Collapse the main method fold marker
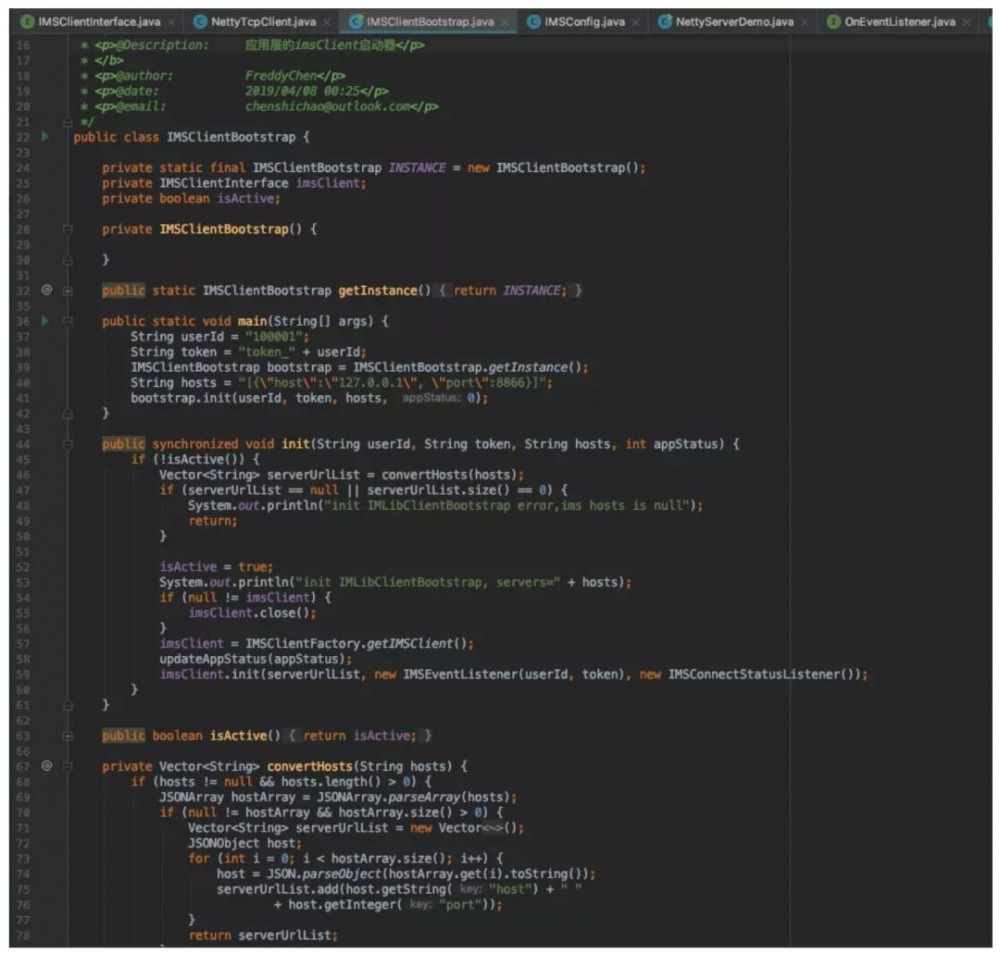This screenshot has height=953, width=1000. (68, 321)
